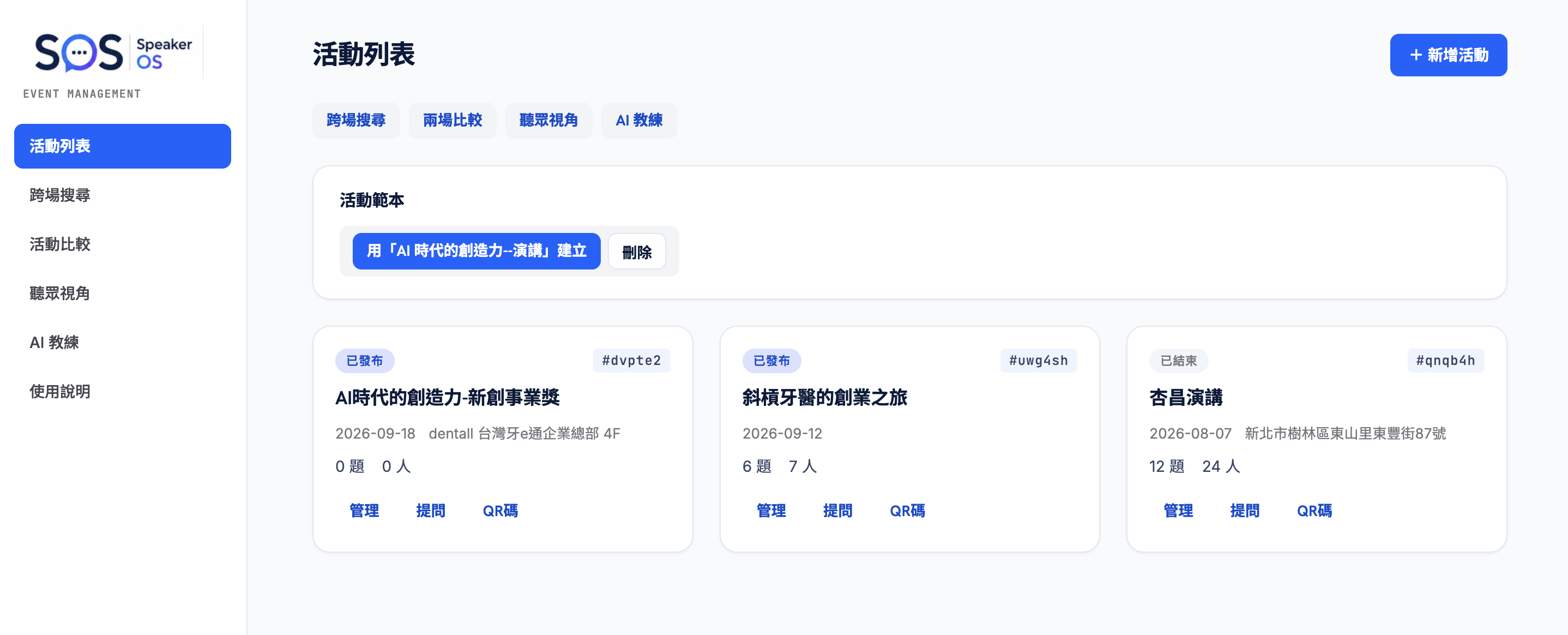The width and height of the screenshot is (1568, 635).
Task: Click 已發布 badge on AI時代的創造力 card
Action: coord(365,361)
